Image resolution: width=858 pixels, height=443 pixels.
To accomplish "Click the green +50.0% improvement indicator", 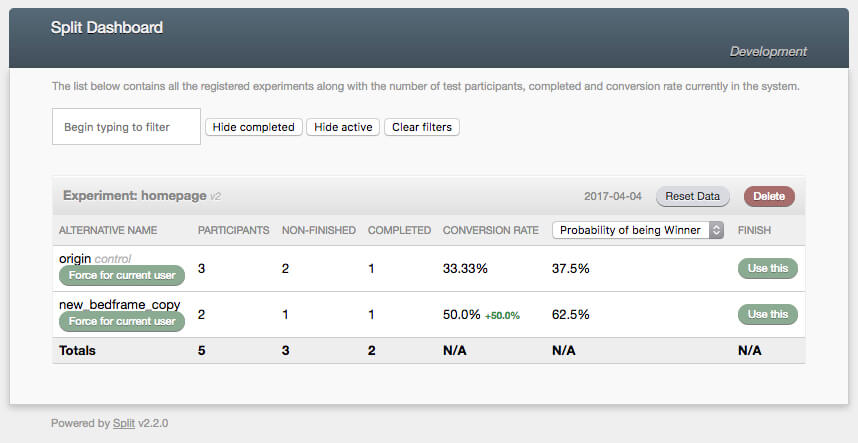I will click(x=503, y=315).
